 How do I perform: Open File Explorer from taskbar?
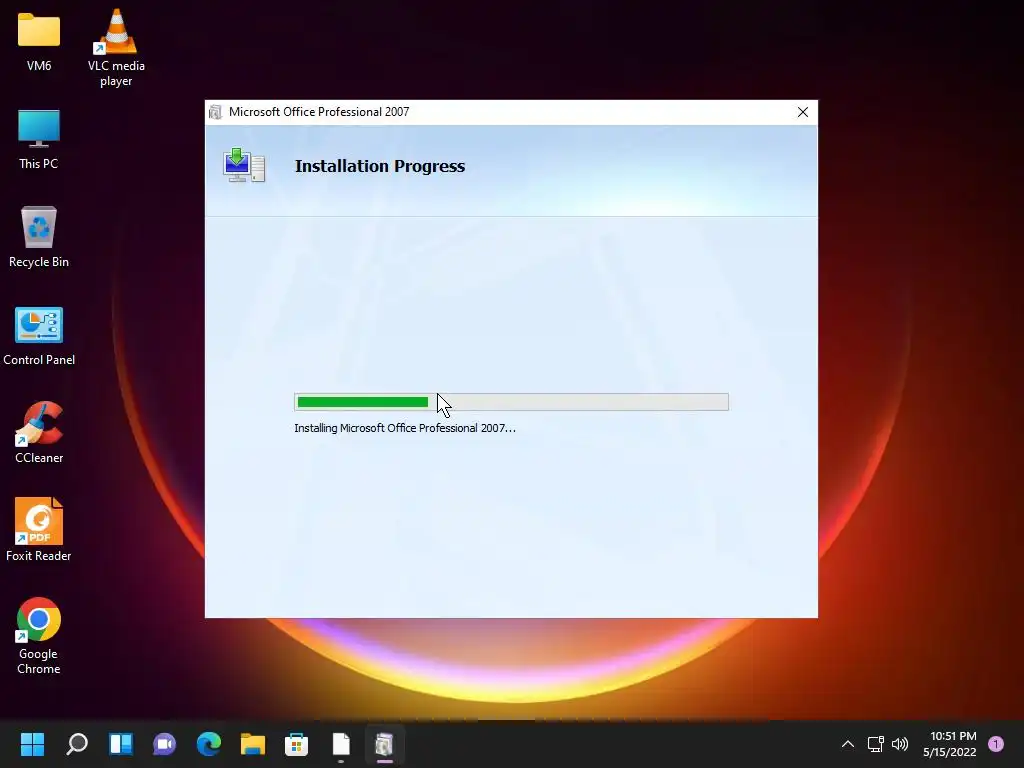pyautogui.click(x=253, y=744)
